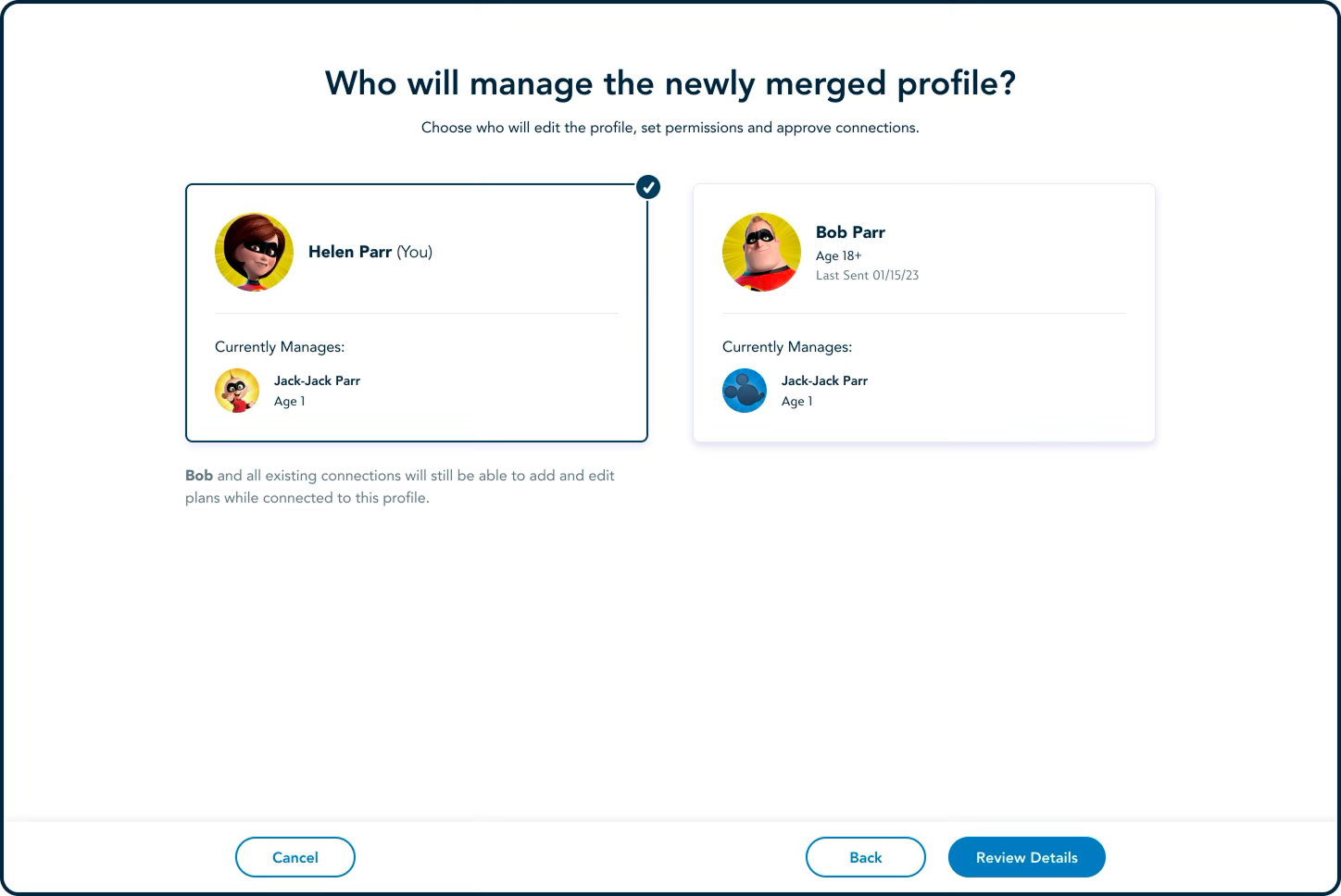This screenshot has height=896, width=1341.
Task: Click the 'Choose who will edit the profile' subtitle
Action: [670, 128]
